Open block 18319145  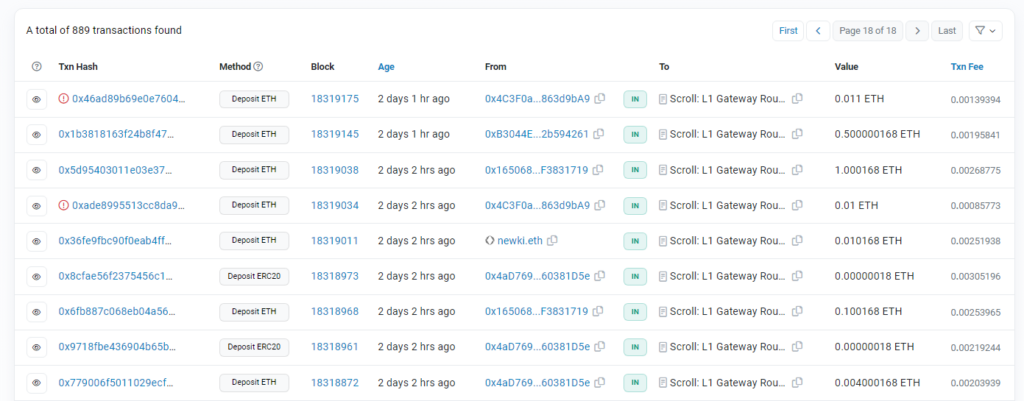click(x=334, y=134)
